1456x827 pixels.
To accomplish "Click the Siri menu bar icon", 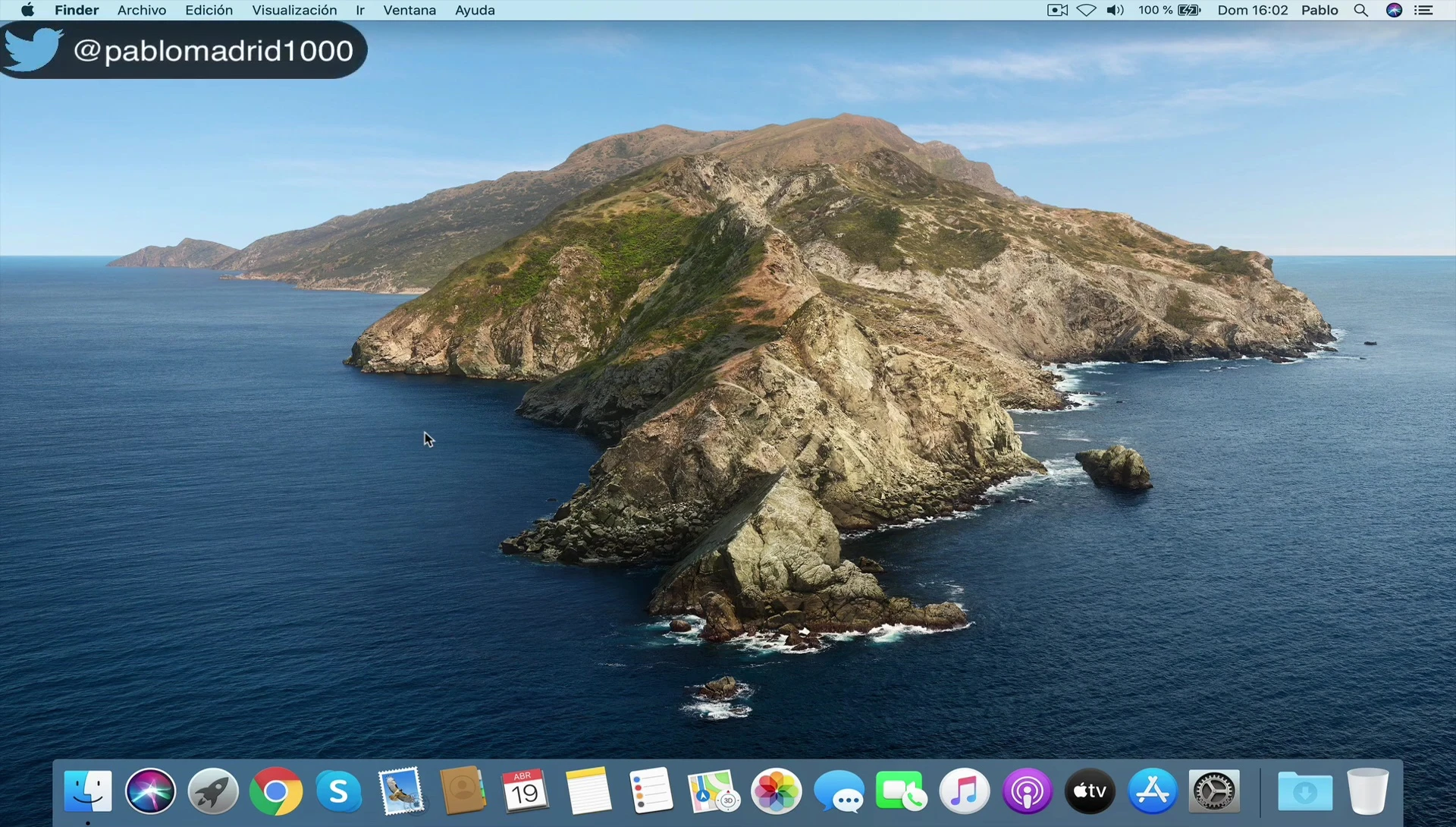I will [1394, 10].
